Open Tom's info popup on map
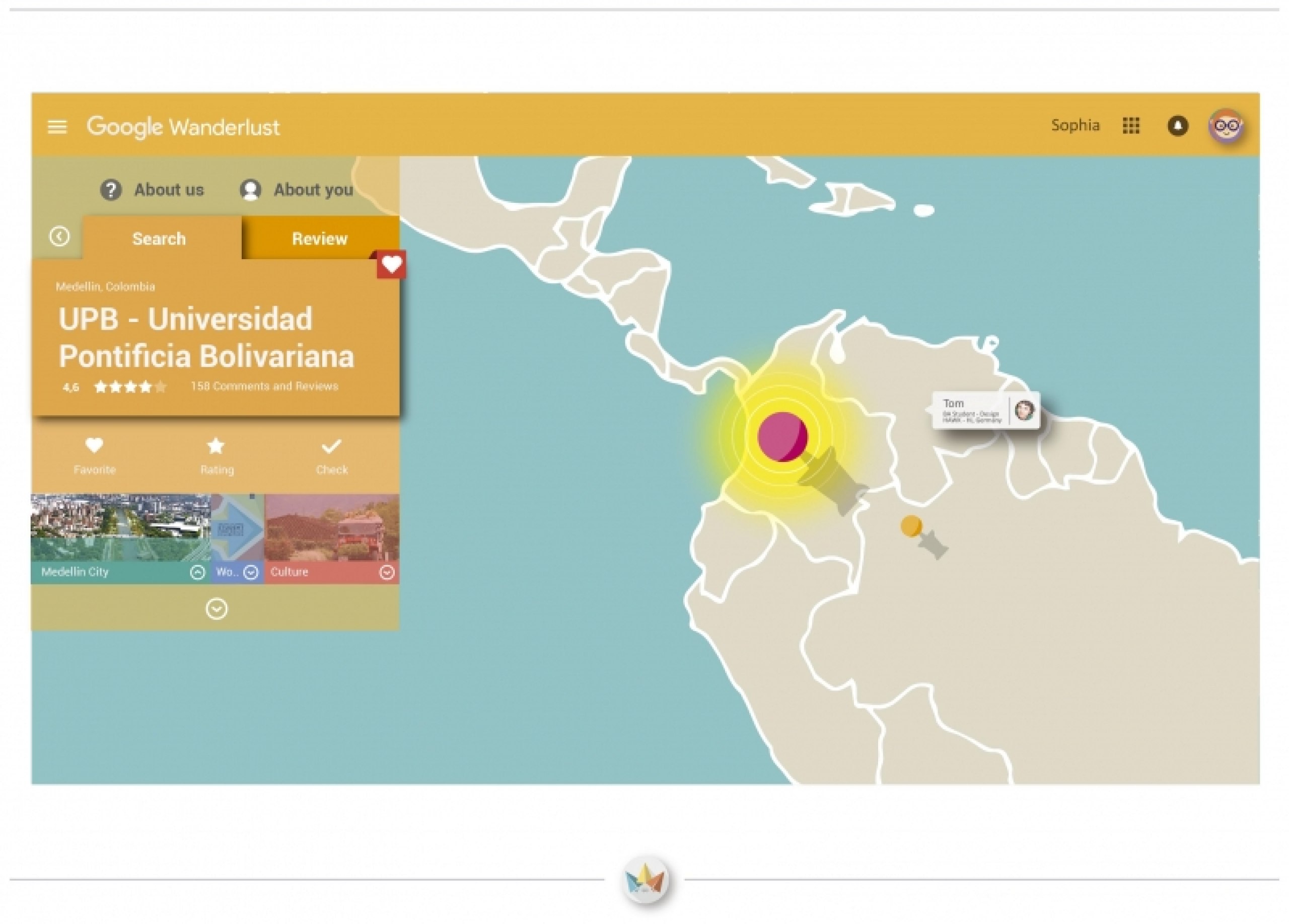The height and width of the screenshot is (924, 1289). 986,410
